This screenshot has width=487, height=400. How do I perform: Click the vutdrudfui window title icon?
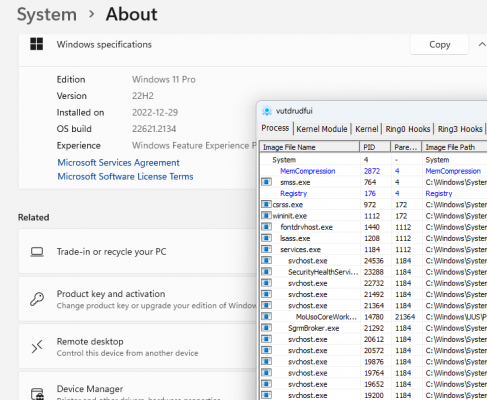pos(267,111)
